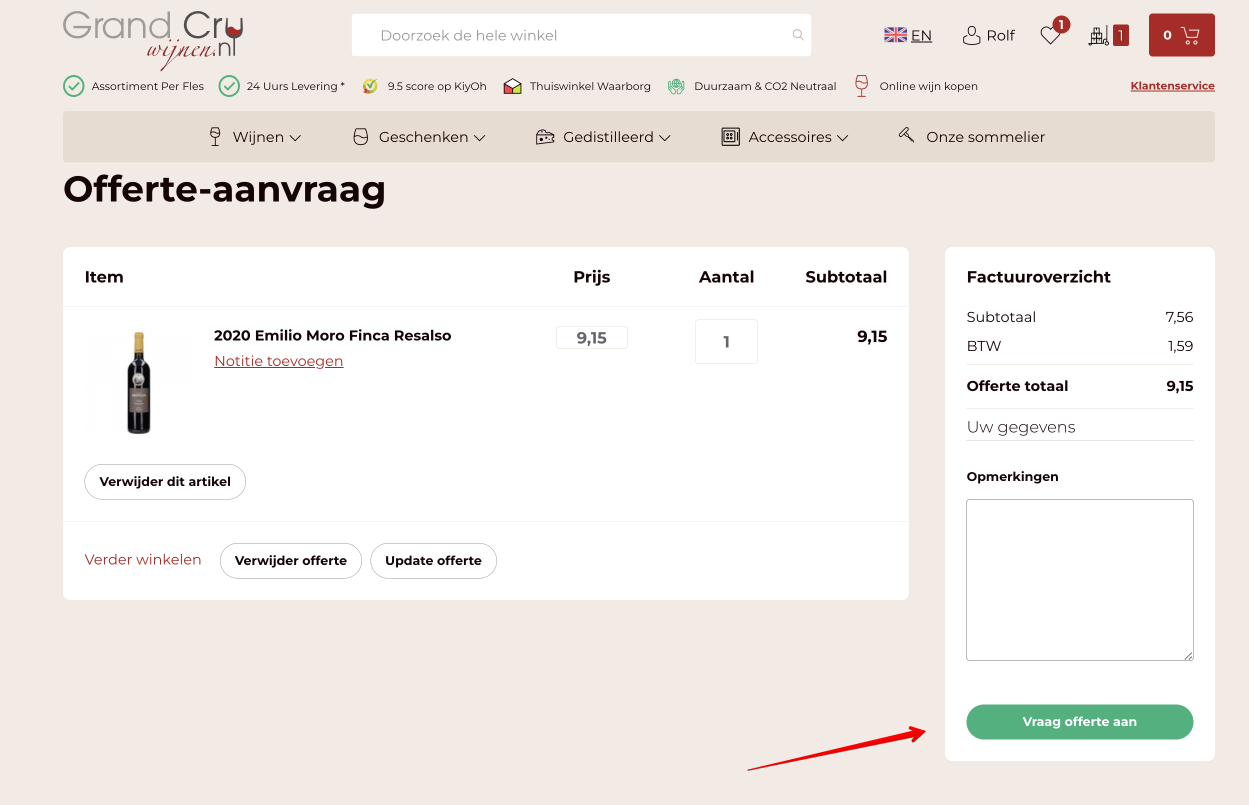Open the shopping cart icon button
Viewport: 1249px width, 805px height.
coord(1181,35)
